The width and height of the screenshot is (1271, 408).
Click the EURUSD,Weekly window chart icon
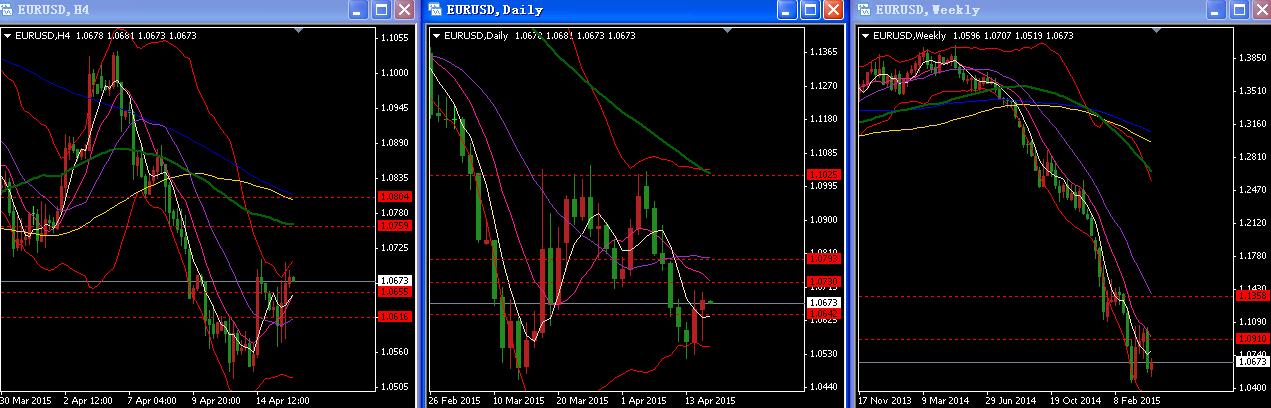point(865,9)
